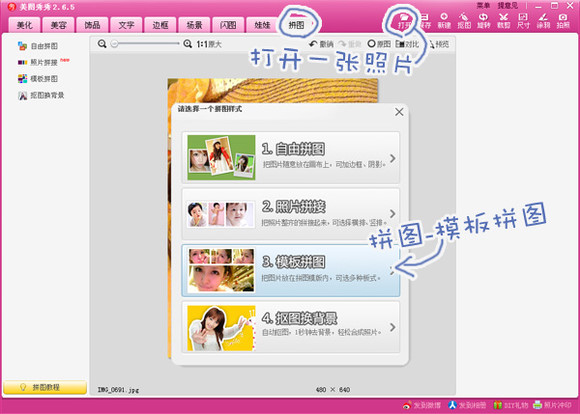This screenshot has width=580, height=414.
Task: Click the 新建 (New) toolbar icon
Action: [x=444, y=21]
